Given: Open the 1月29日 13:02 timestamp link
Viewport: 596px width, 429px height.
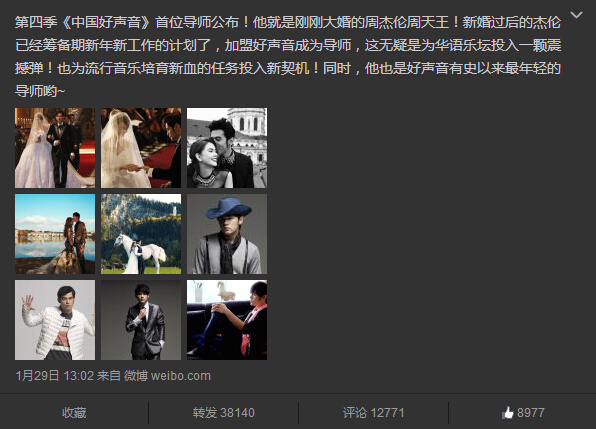Looking at the screenshot, I should pyautogui.click(x=54, y=376).
